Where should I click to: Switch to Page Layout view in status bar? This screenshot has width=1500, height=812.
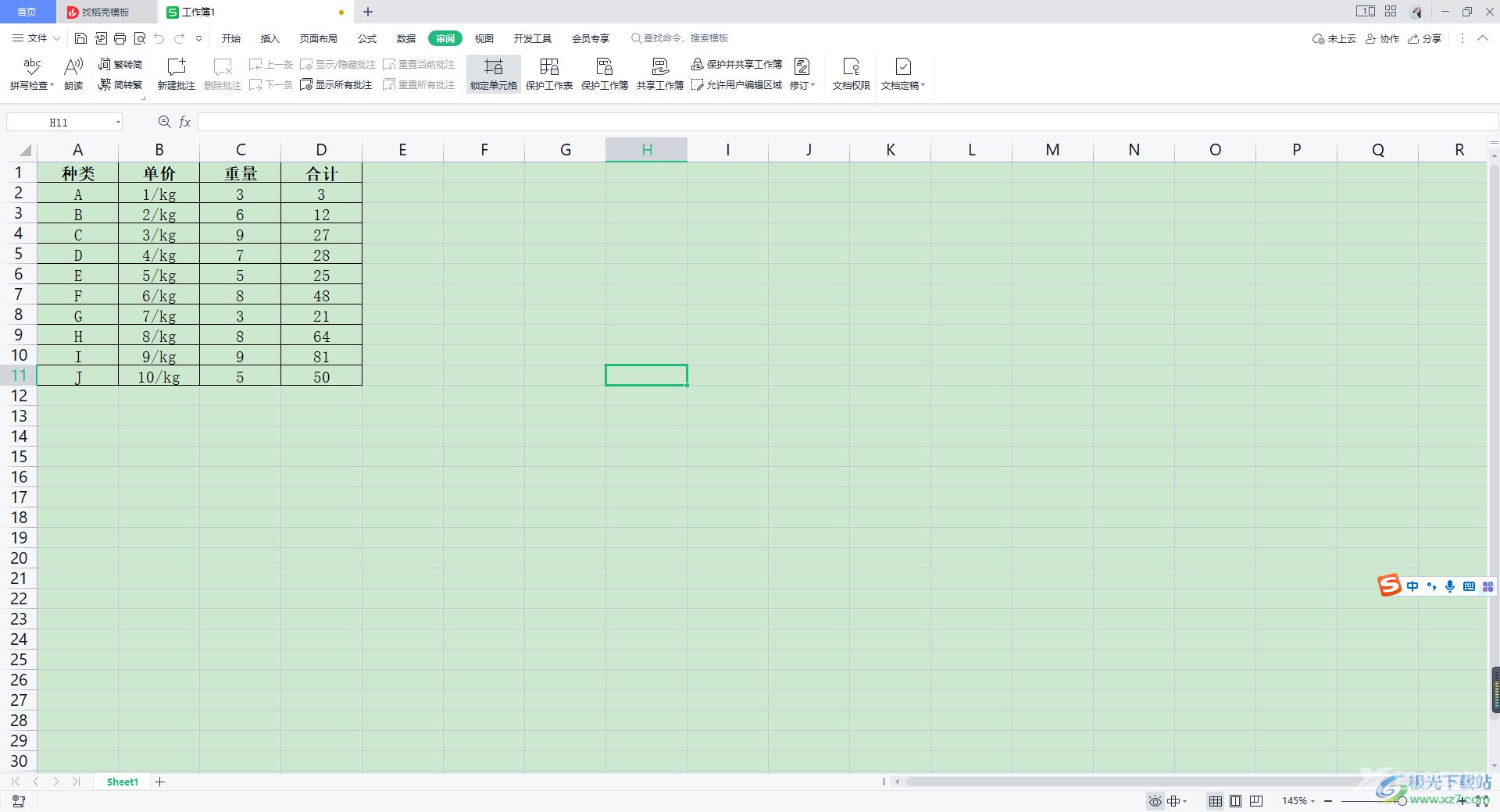point(1236,800)
